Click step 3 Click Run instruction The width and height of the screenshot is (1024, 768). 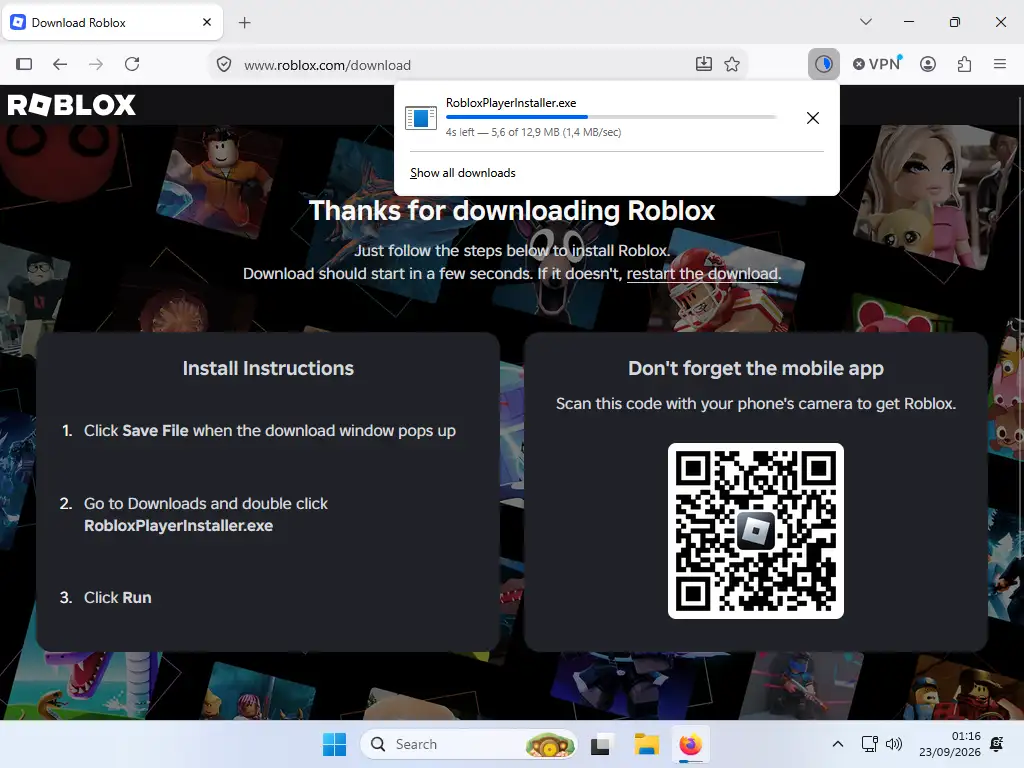118,598
